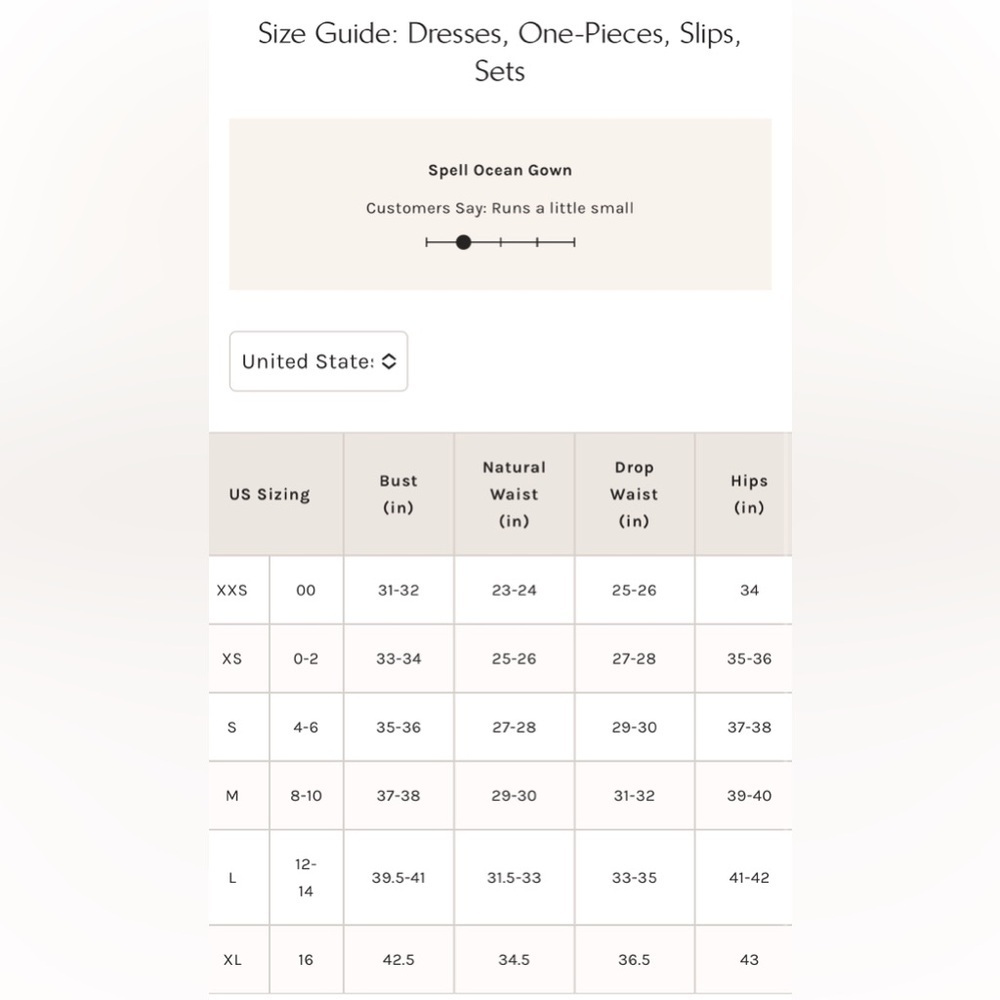The height and width of the screenshot is (1000, 1000).
Task: Click the Size Guide title text
Action: coord(500,52)
